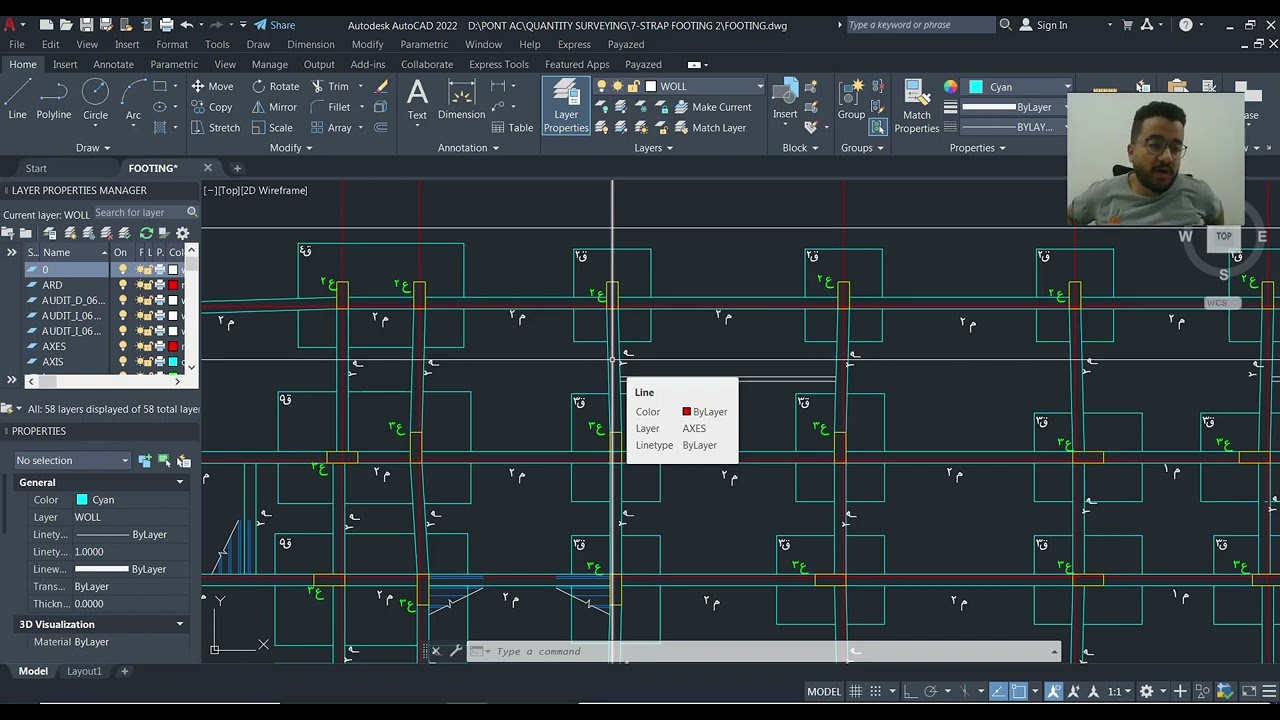Click the AXIS layer cyan color swatch
The width and height of the screenshot is (1280, 720).
tap(173, 362)
